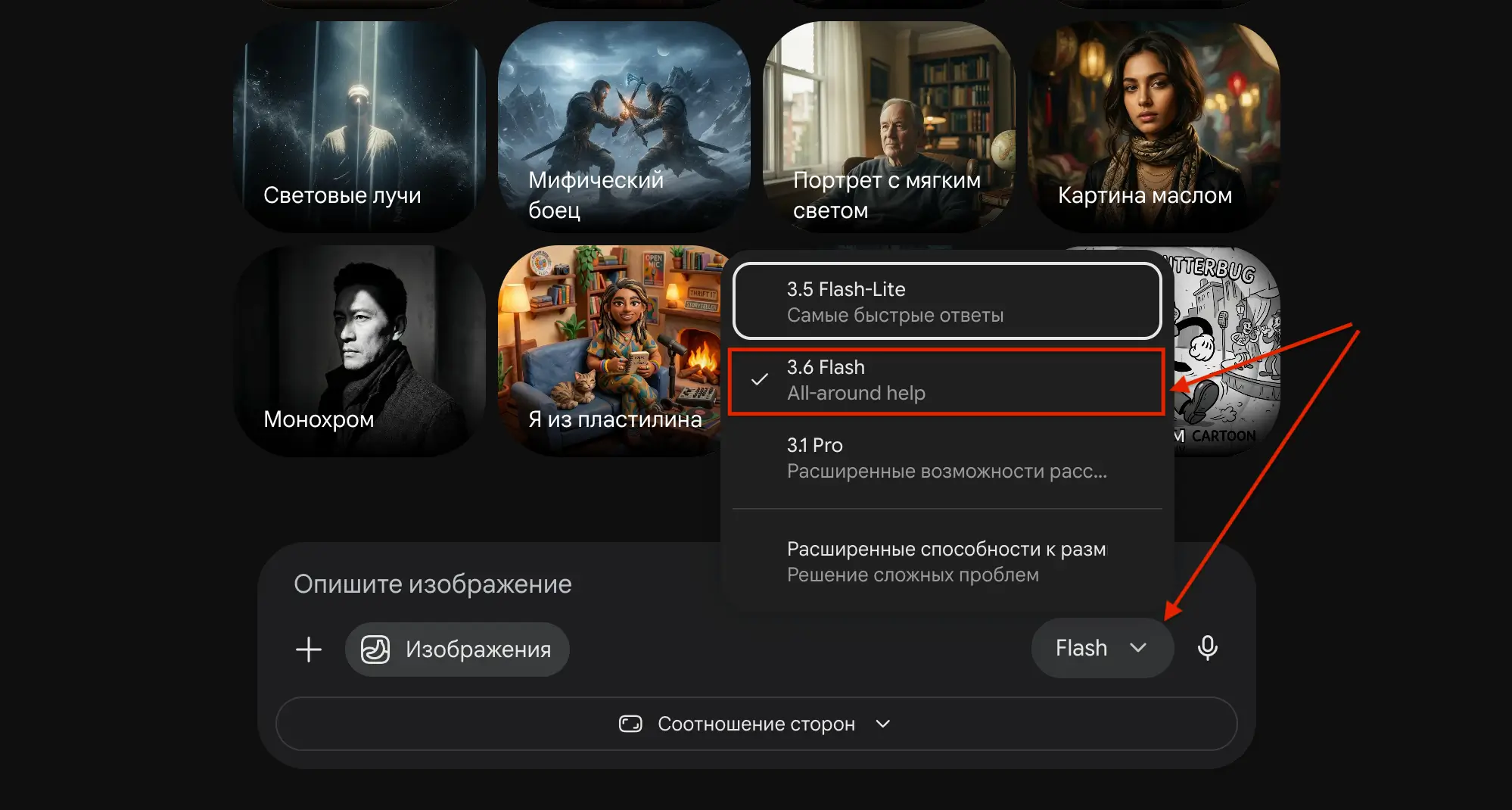
Task: Pick Расширенные способности к размышлению option
Action: 947,562
